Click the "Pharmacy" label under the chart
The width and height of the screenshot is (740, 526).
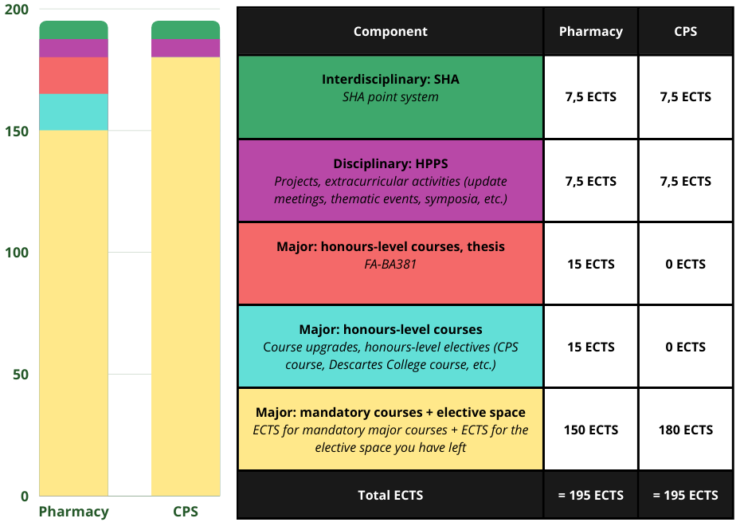[x=73, y=511]
